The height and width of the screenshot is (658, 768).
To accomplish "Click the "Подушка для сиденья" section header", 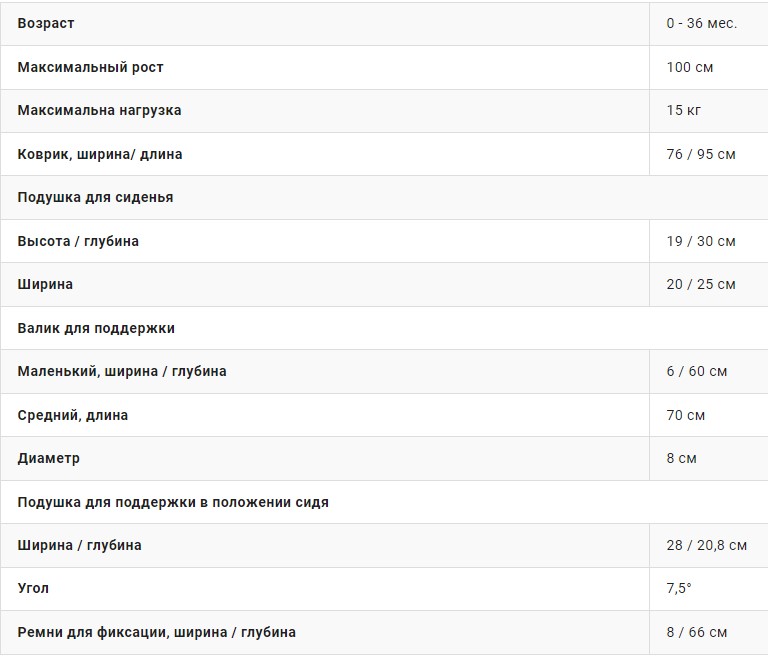I will tap(95, 197).
